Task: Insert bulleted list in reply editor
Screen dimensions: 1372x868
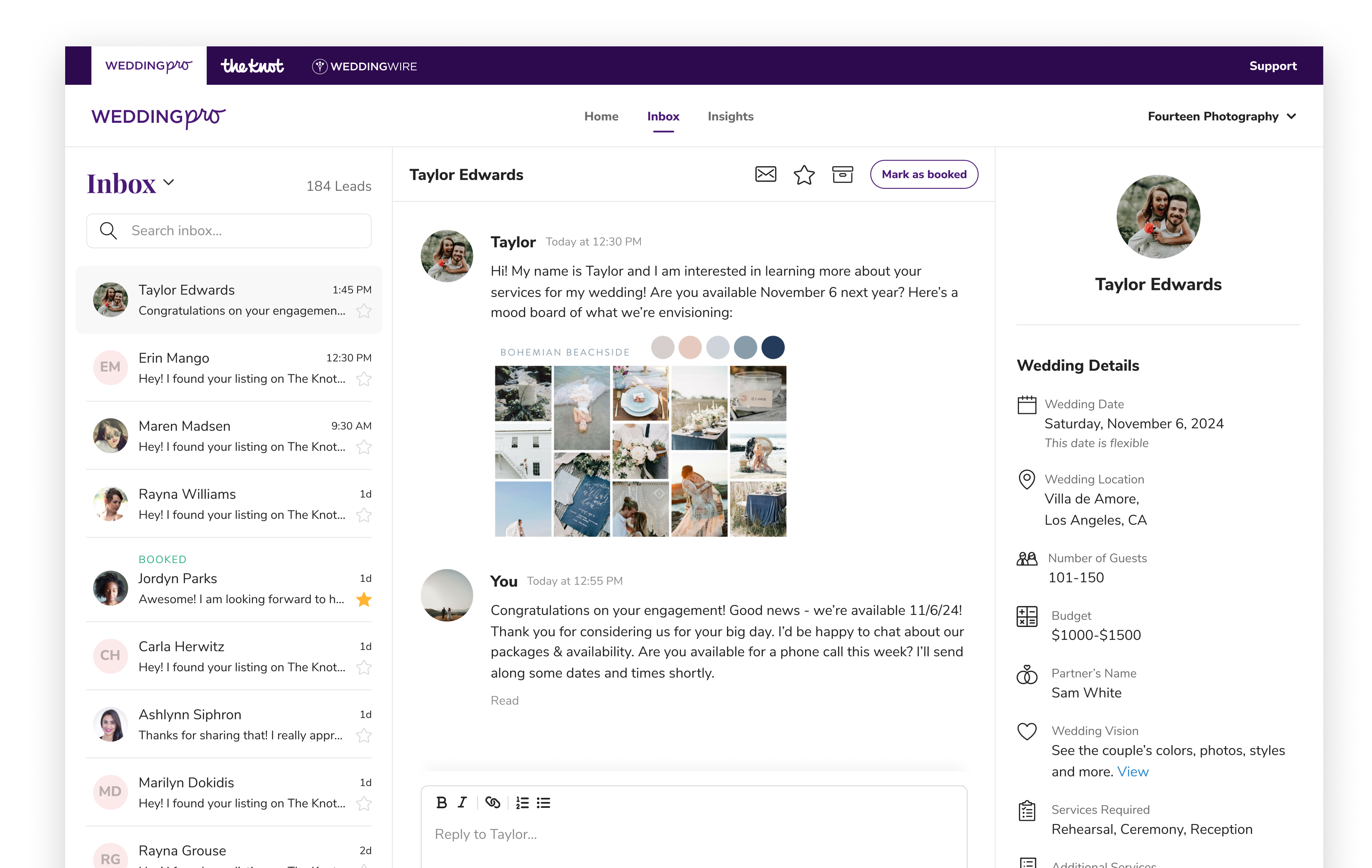Action: tap(544, 802)
